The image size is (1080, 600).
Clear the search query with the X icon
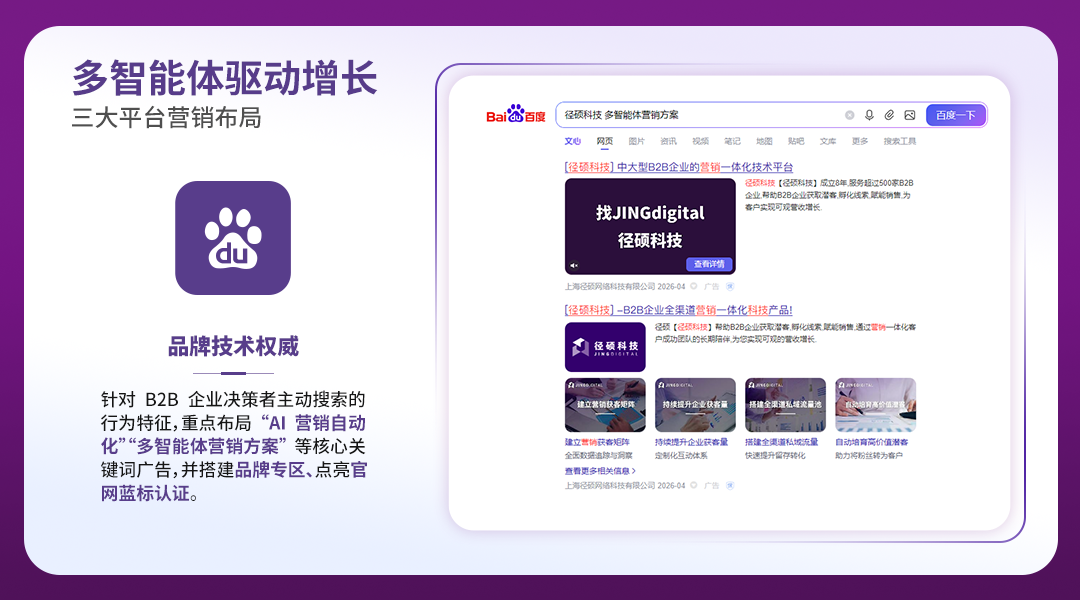point(849,115)
